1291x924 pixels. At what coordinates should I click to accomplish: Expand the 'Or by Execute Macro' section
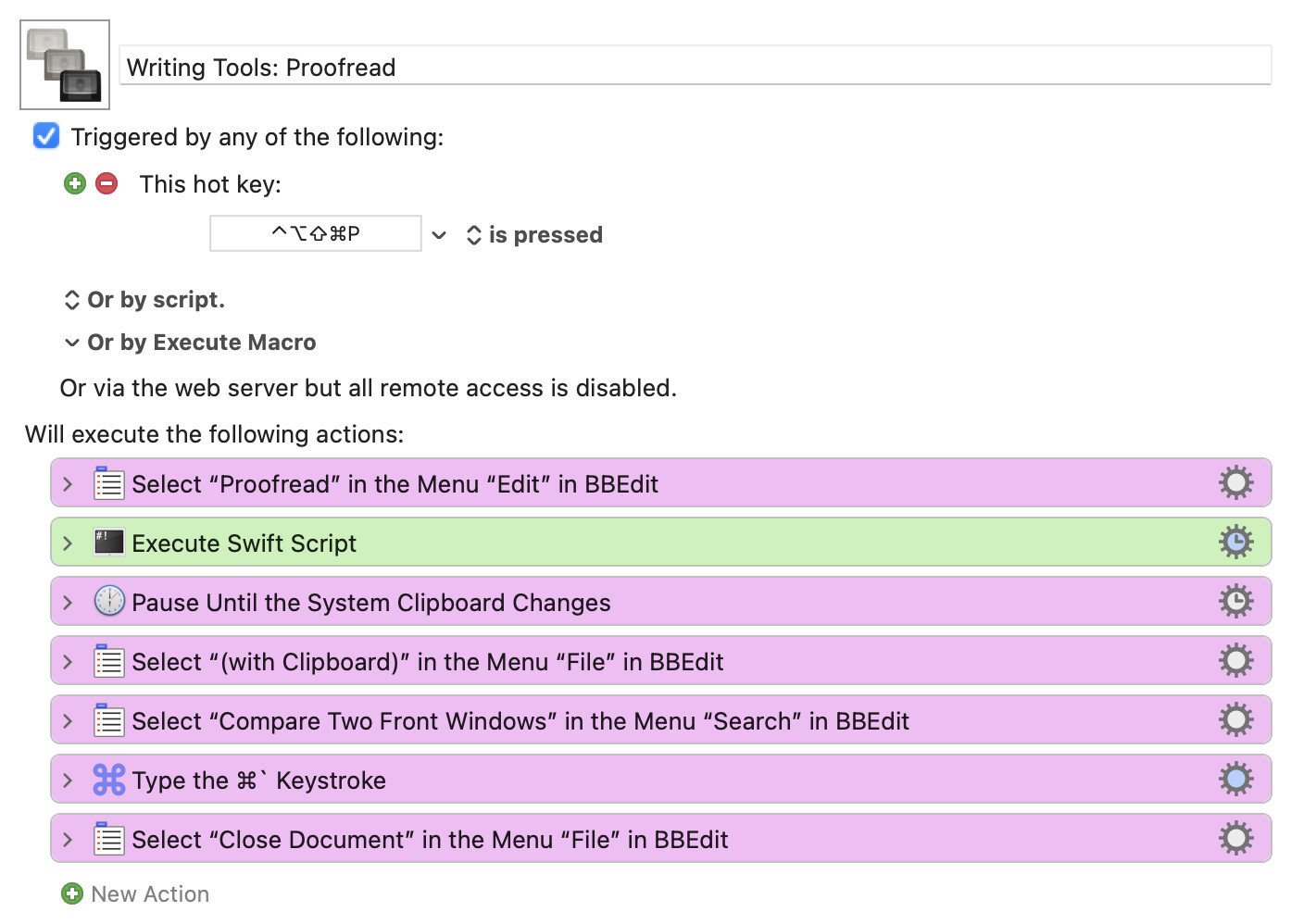(x=72, y=343)
